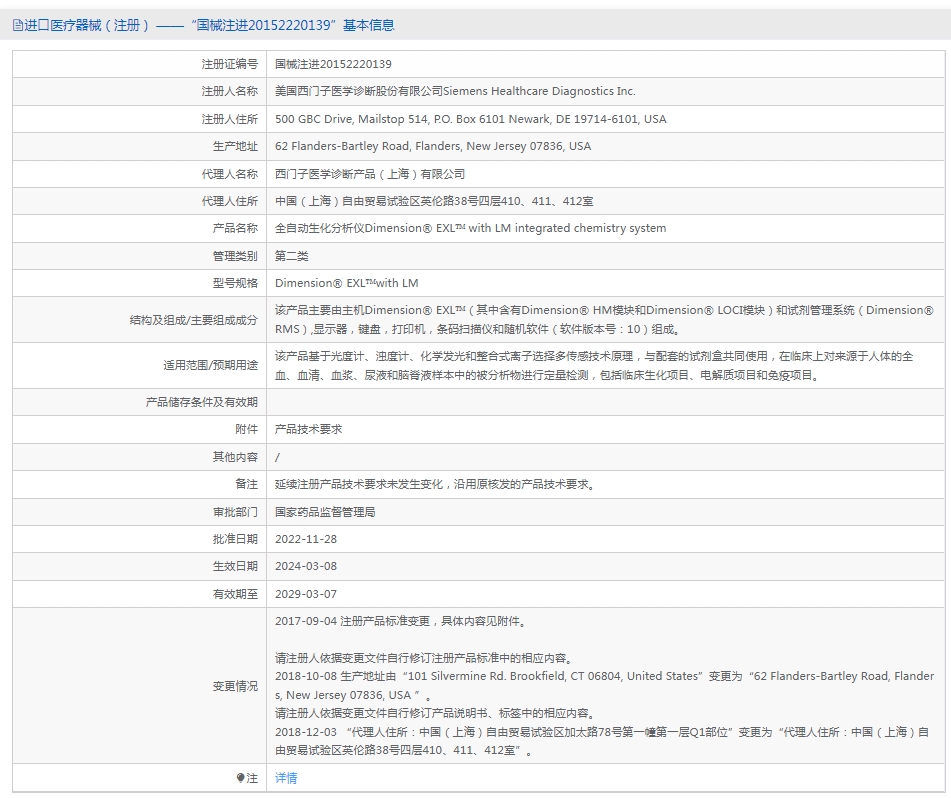951x798 pixels.
Task: Select the structure description starting 该产品主要由主机
Action: 604,320
